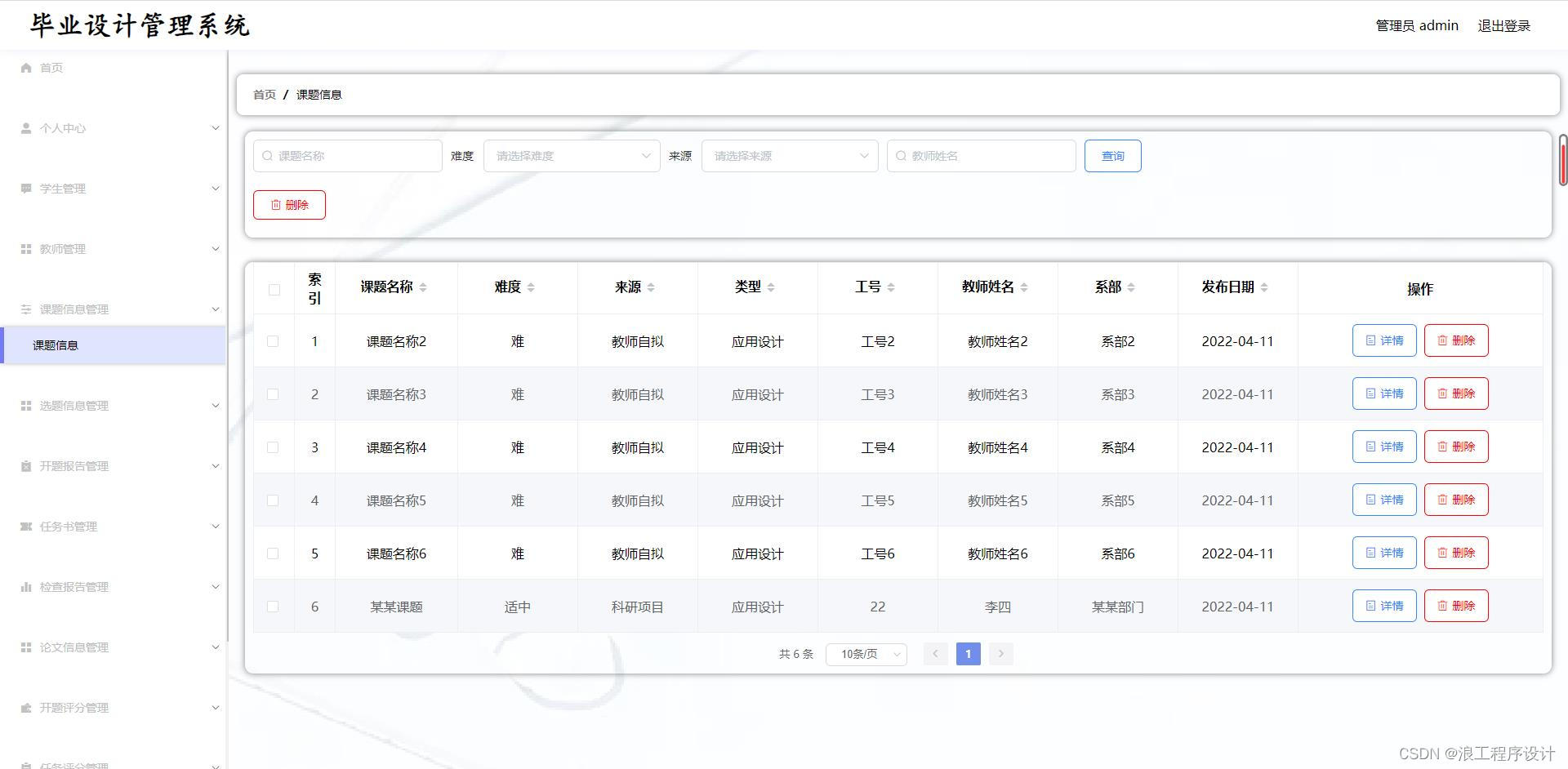Viewport: 1568px width, 769px height.
Task: Go to the previous page arrow
Action: tap(936, 654)
